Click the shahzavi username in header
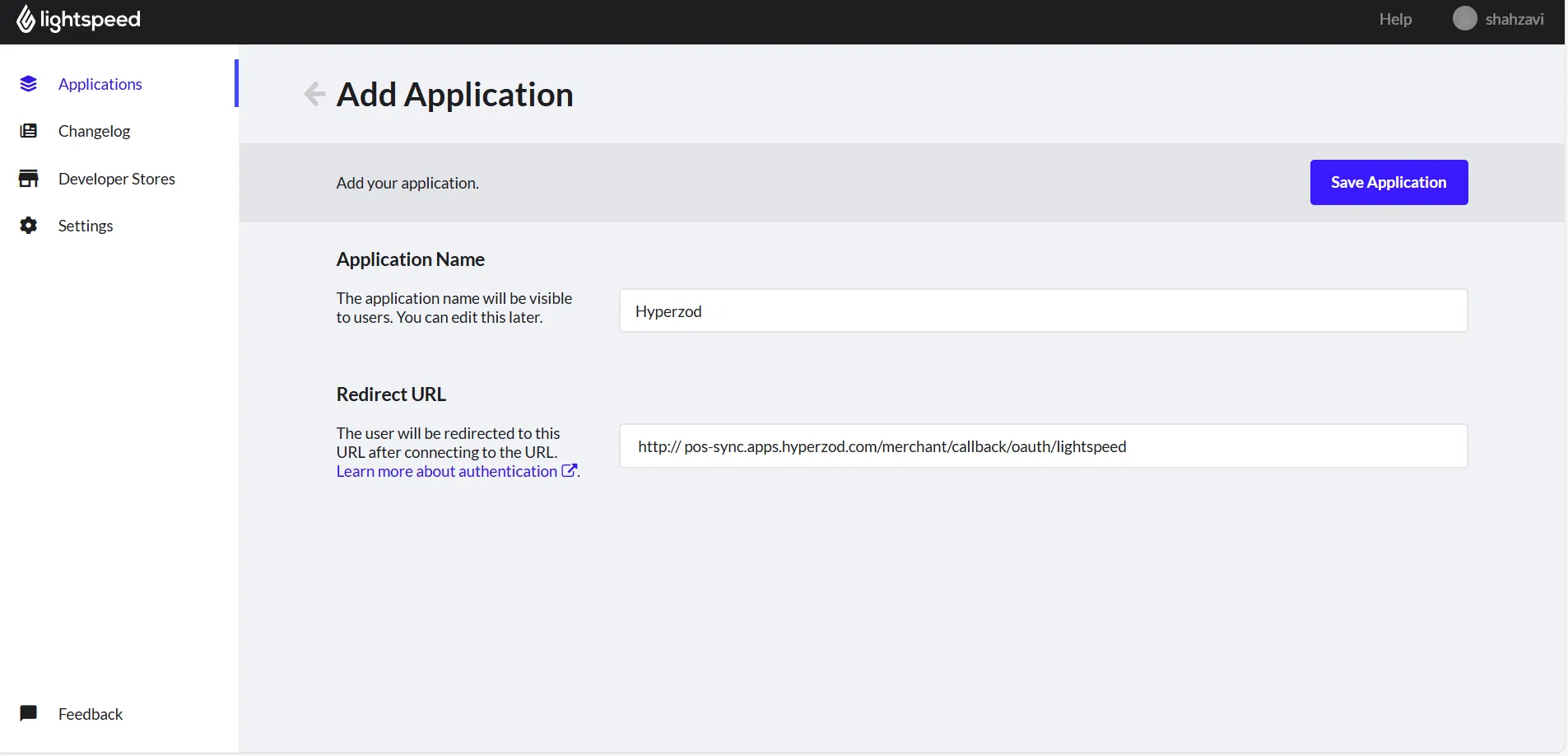Image resolution: width=1568 pixels, height=756 pixels. tap(1514, 19)
